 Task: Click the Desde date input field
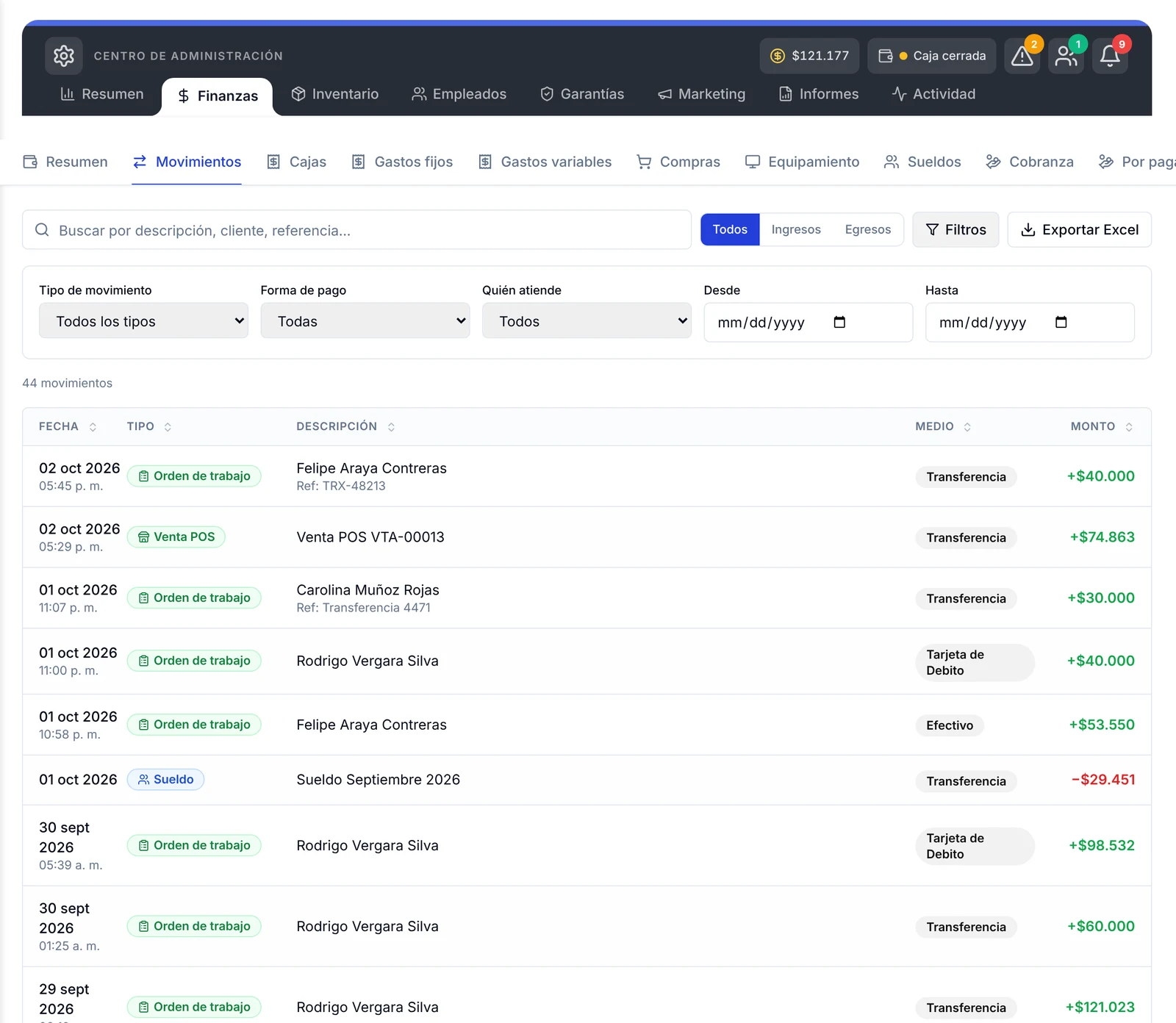click(808, 322)
